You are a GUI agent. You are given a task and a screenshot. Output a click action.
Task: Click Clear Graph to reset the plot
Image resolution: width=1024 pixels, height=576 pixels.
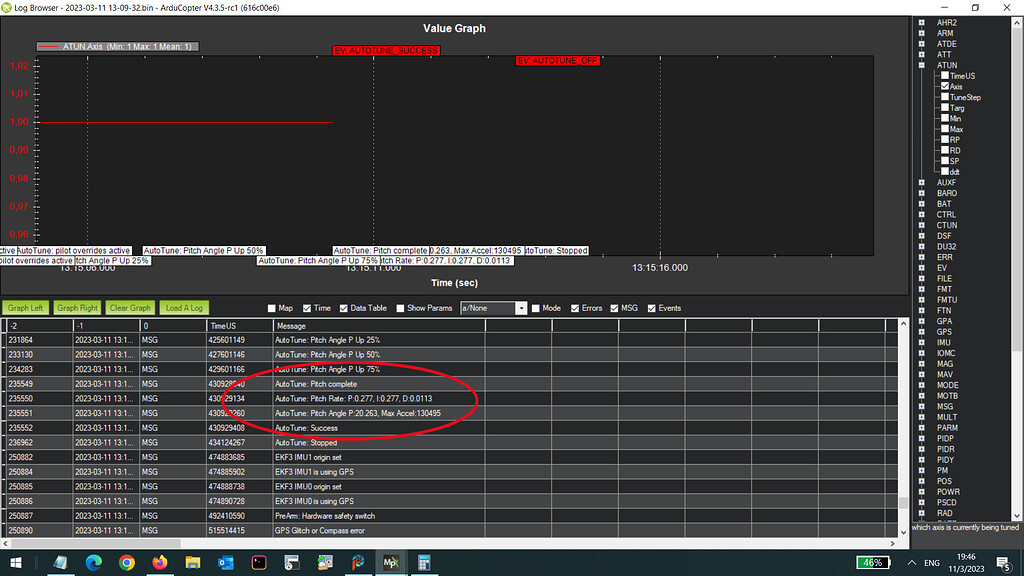(x=129, y=307)
